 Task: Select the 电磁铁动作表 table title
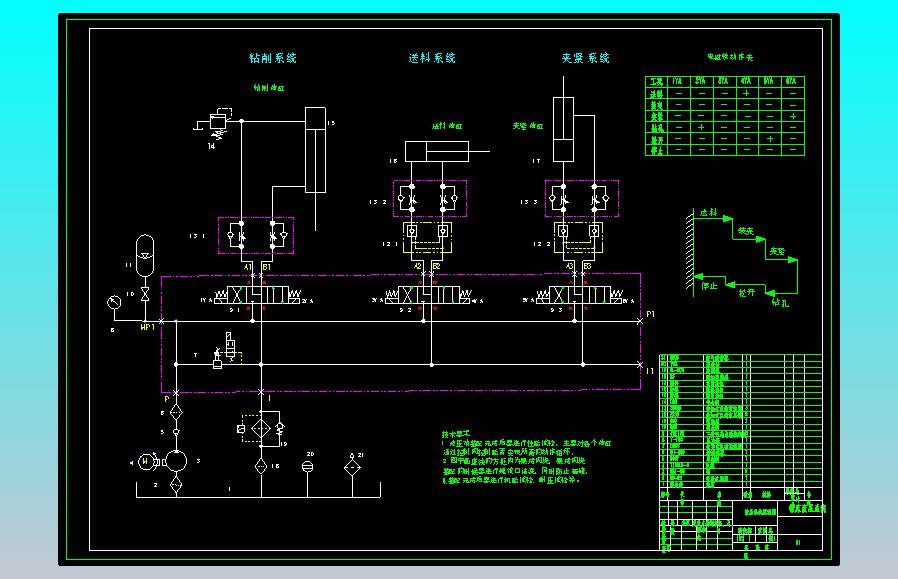(x=730, y=57)
